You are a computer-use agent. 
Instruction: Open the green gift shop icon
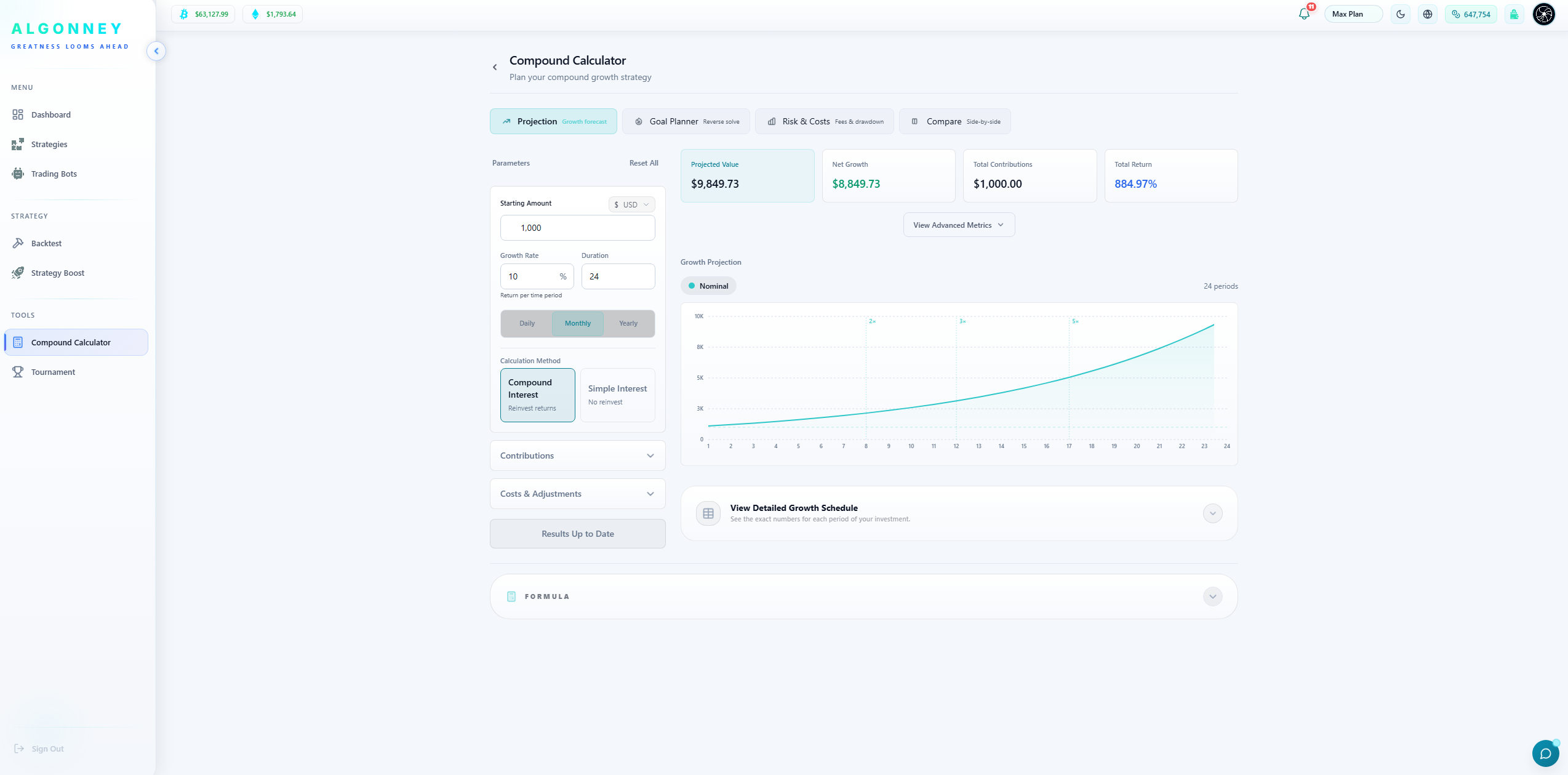point(1514,14)
